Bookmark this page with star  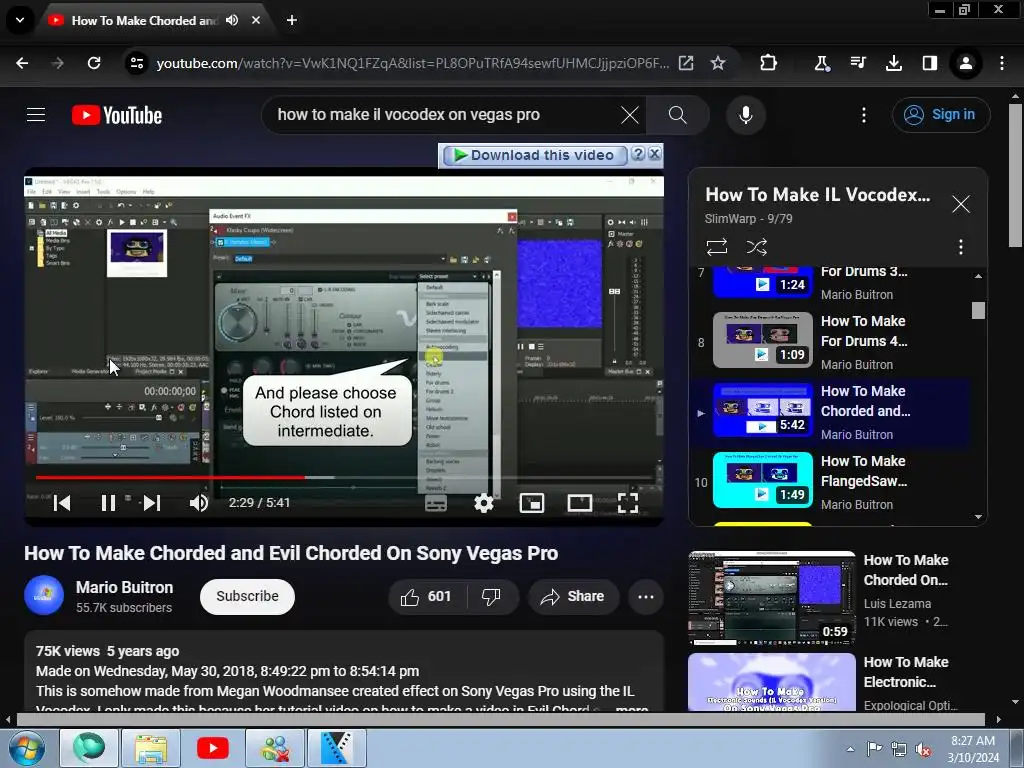(x=718, y=63)
